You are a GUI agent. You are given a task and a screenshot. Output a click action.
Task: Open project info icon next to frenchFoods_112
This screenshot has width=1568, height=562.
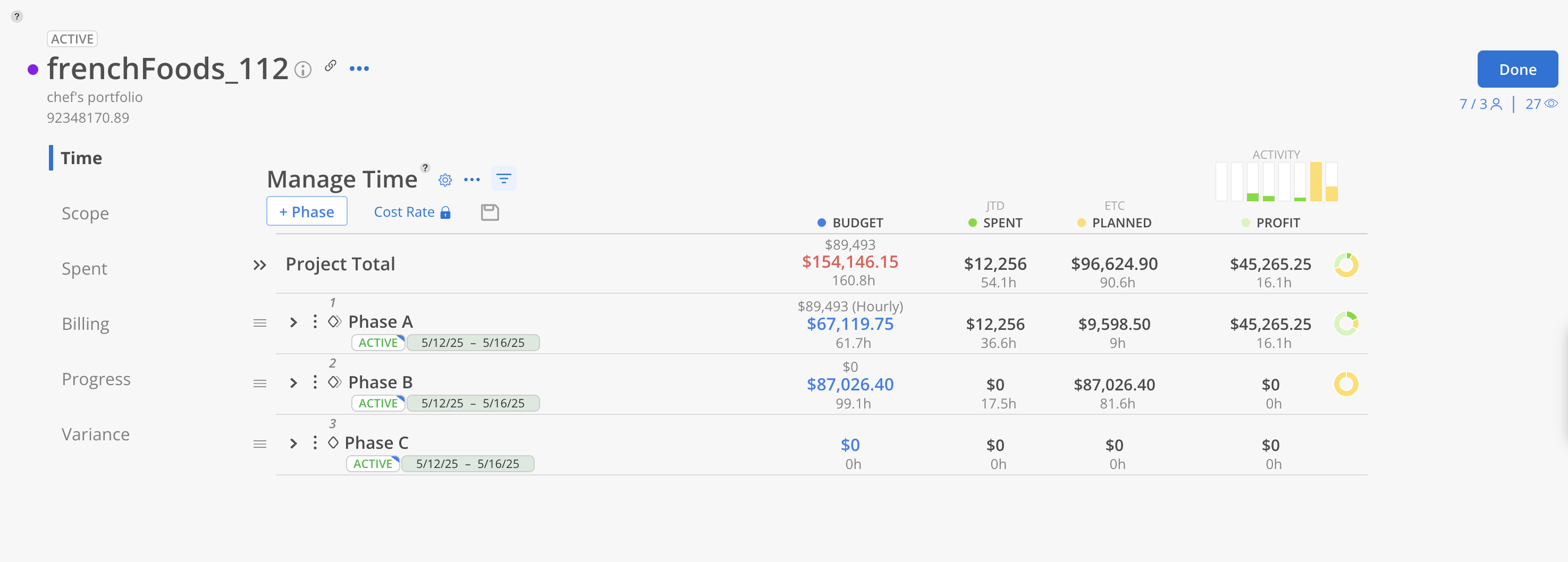pyautogui.click(x=302, y=70)
